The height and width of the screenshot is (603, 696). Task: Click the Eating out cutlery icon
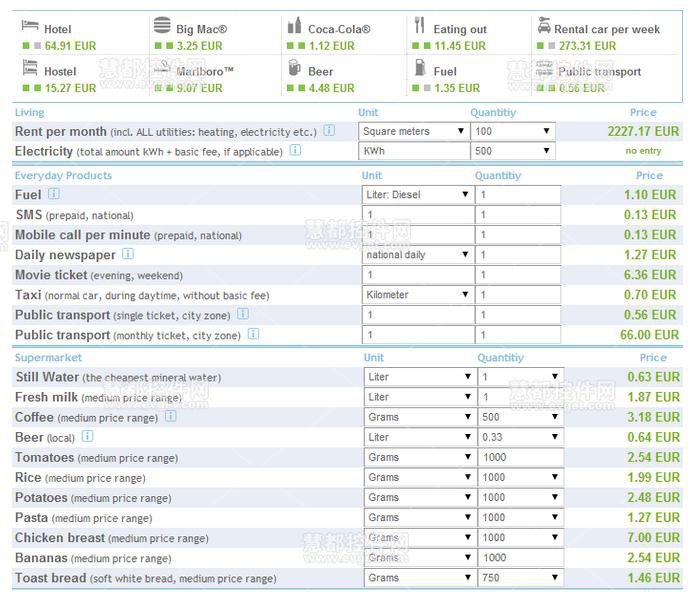pyautogui.click(x=420, y=25)
